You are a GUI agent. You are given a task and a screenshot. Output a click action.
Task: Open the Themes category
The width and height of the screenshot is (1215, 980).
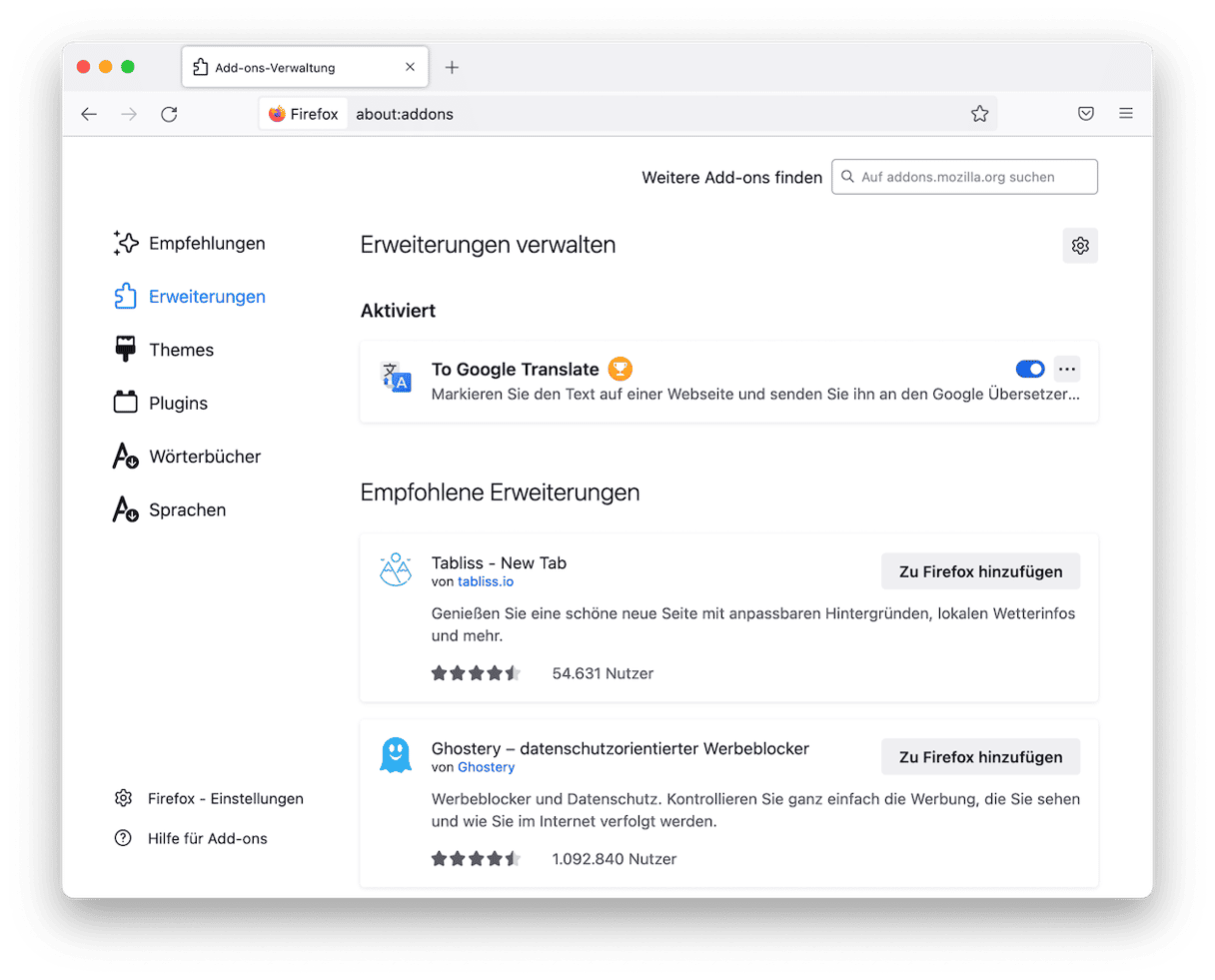coord(164,350)
